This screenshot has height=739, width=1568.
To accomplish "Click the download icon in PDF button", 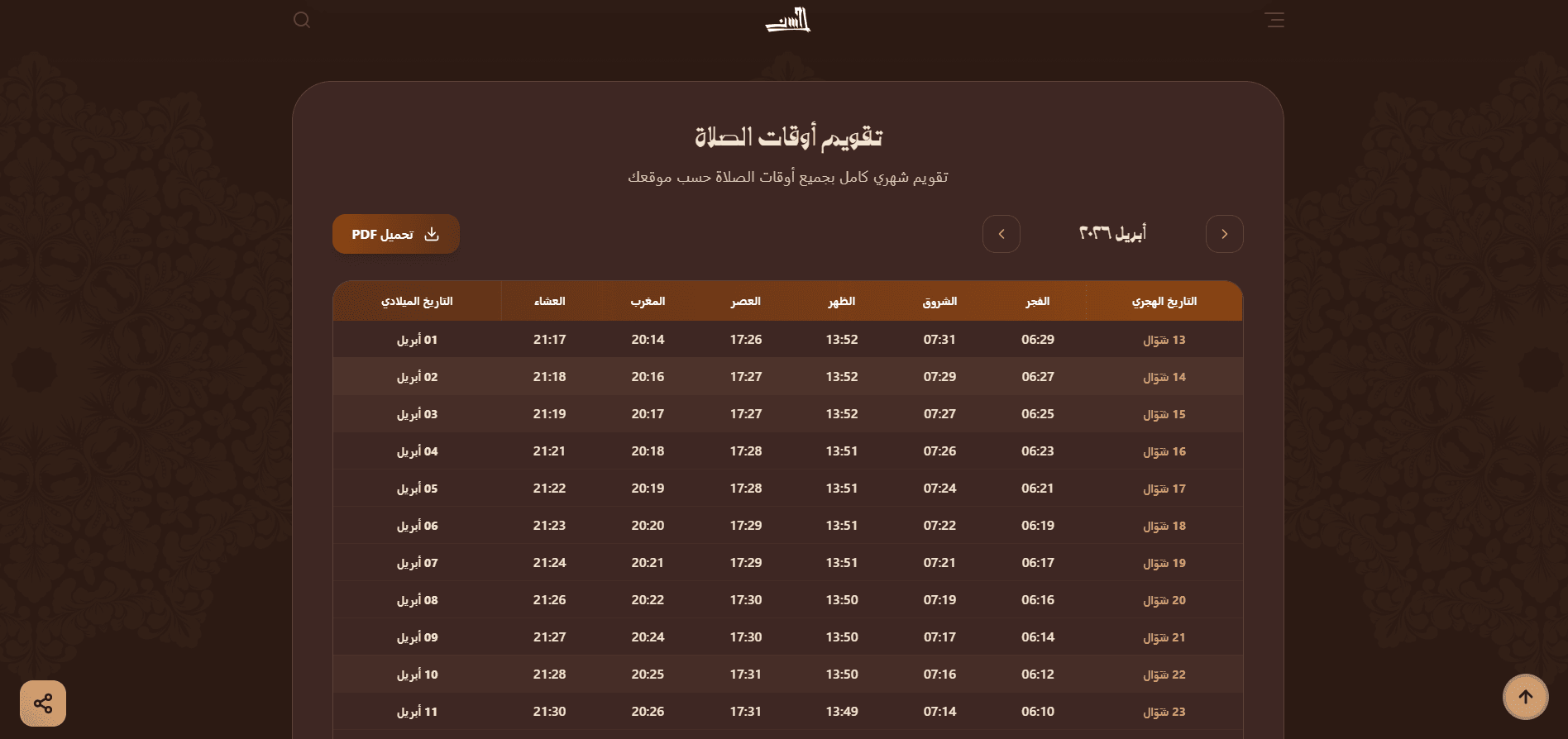I will tap(432, 235).
